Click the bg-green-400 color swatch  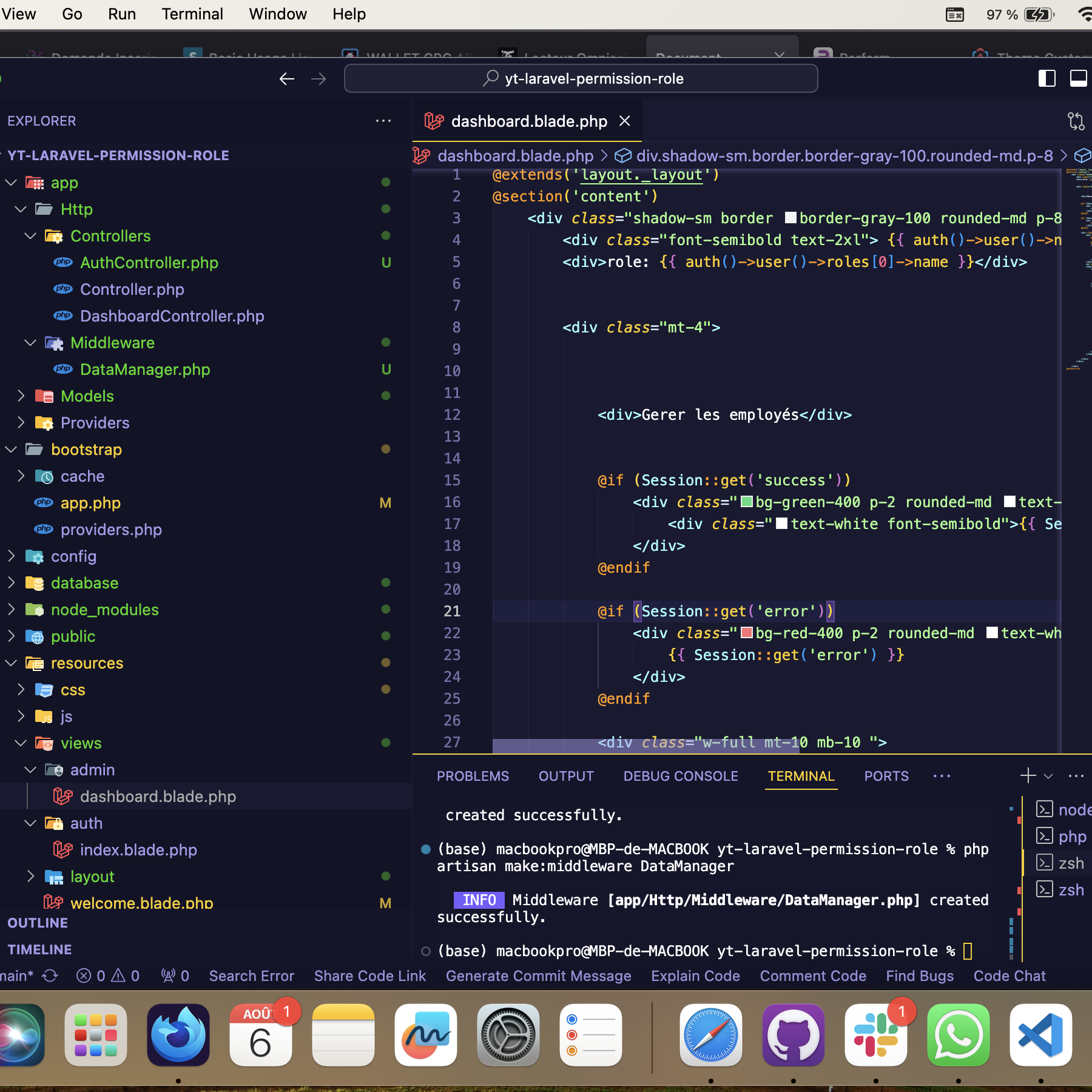coord(747,502)
